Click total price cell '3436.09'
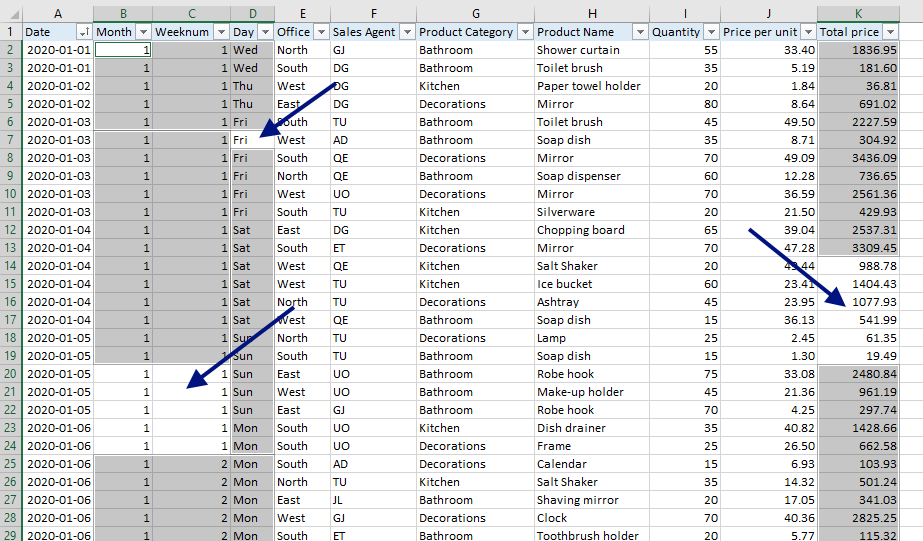Viewport: 923px width, 541px height. pos(858,158)
